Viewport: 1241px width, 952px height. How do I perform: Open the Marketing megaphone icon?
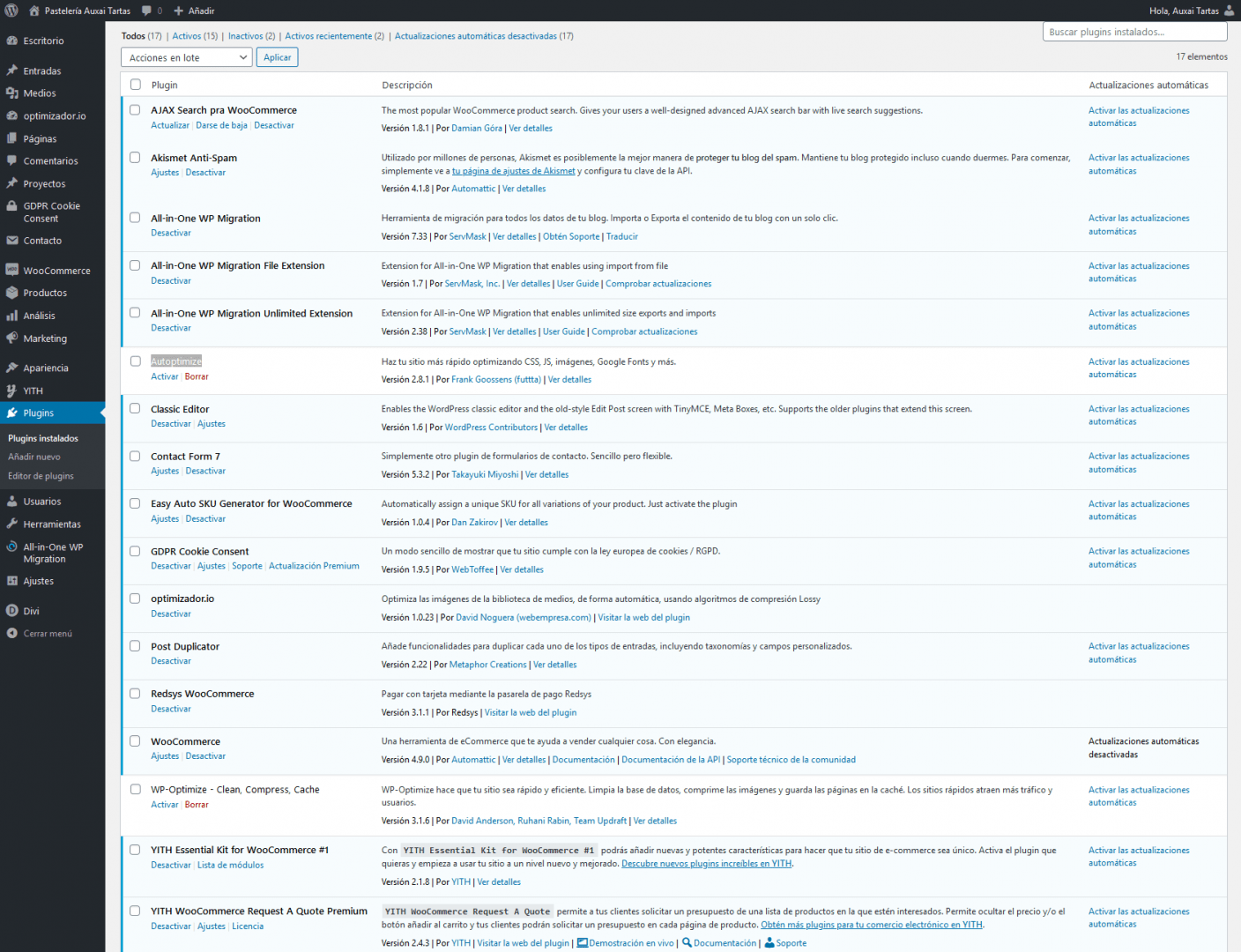[x=11, y=338]
